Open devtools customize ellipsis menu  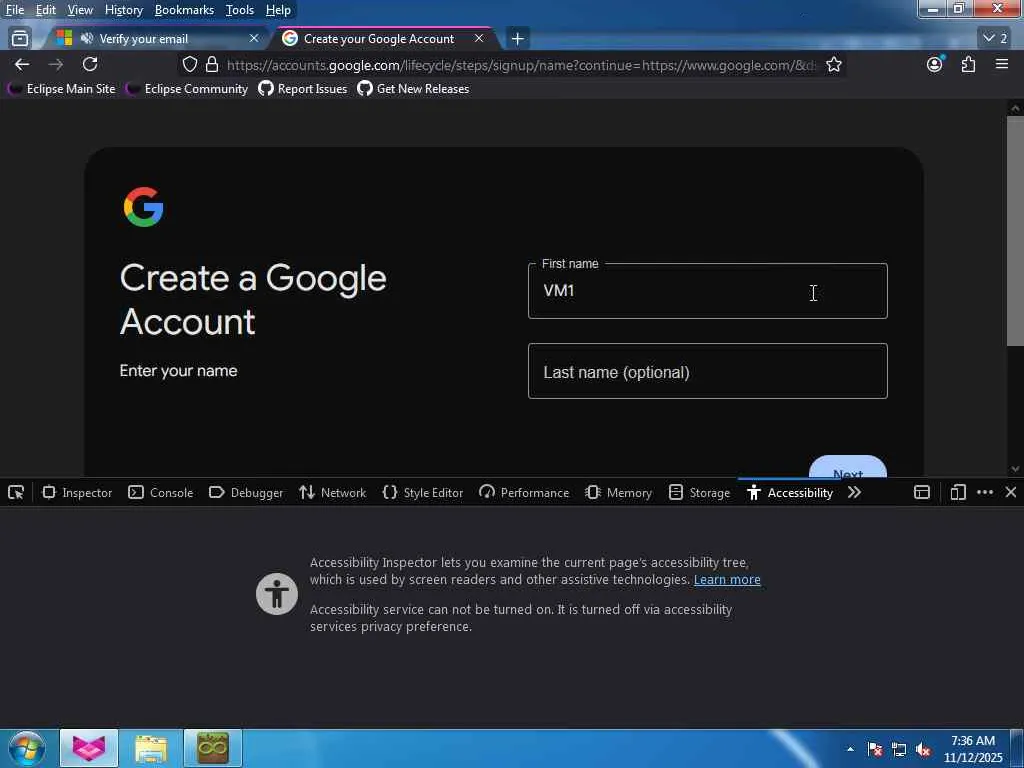(x=985, y=492)
